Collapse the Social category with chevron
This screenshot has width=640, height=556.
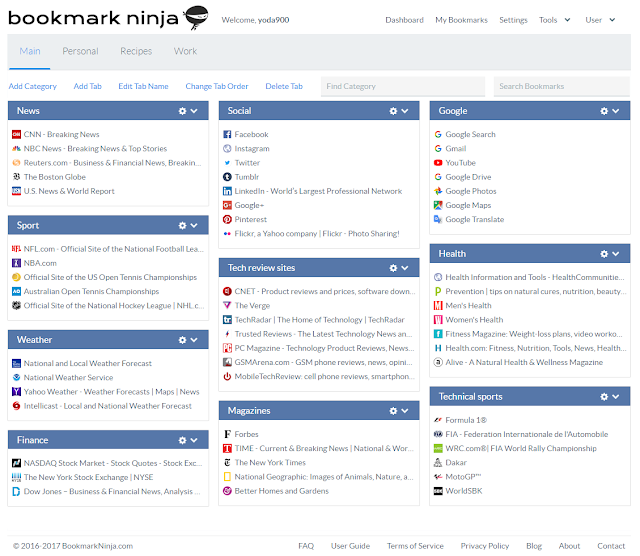pyautogui.click(x=404, y=111)
